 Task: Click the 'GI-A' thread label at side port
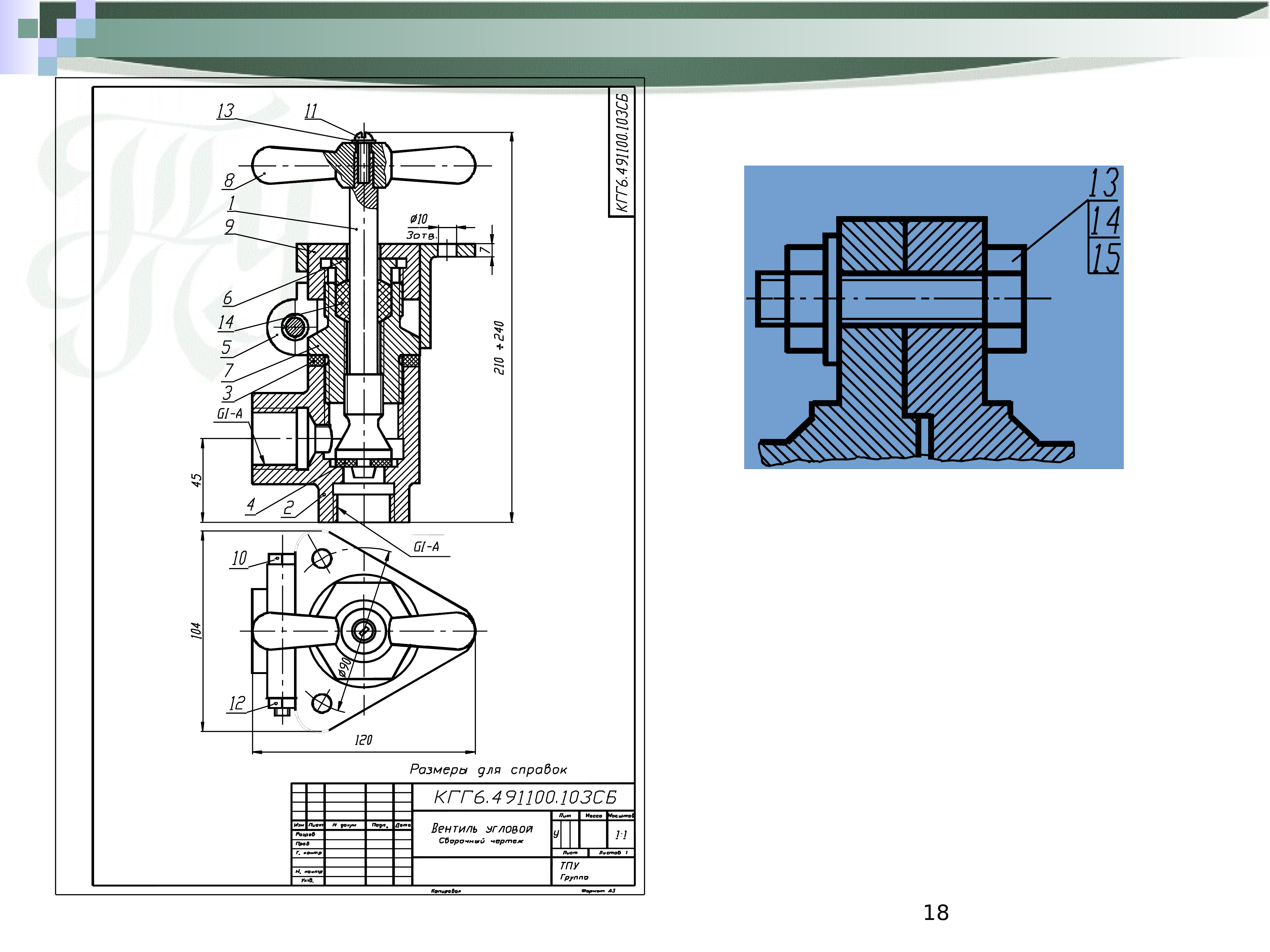pyautogui.click(x=230, y=414)
